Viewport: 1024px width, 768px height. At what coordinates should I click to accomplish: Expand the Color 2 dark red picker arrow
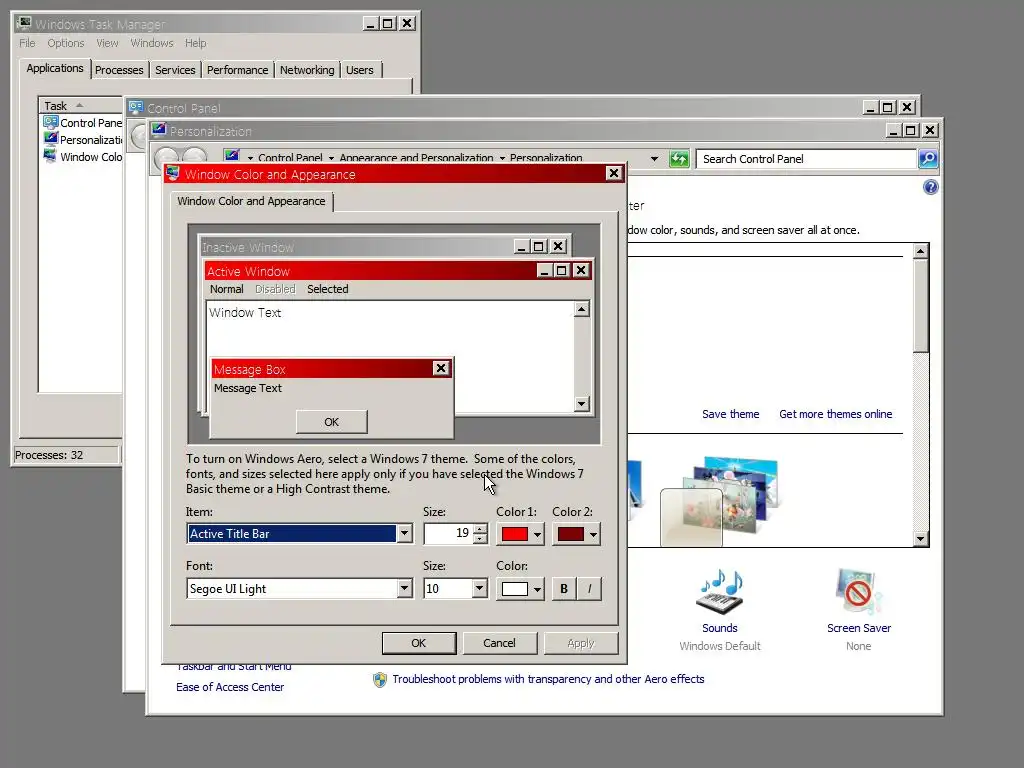pyautogui.click(x=593, y=534)
